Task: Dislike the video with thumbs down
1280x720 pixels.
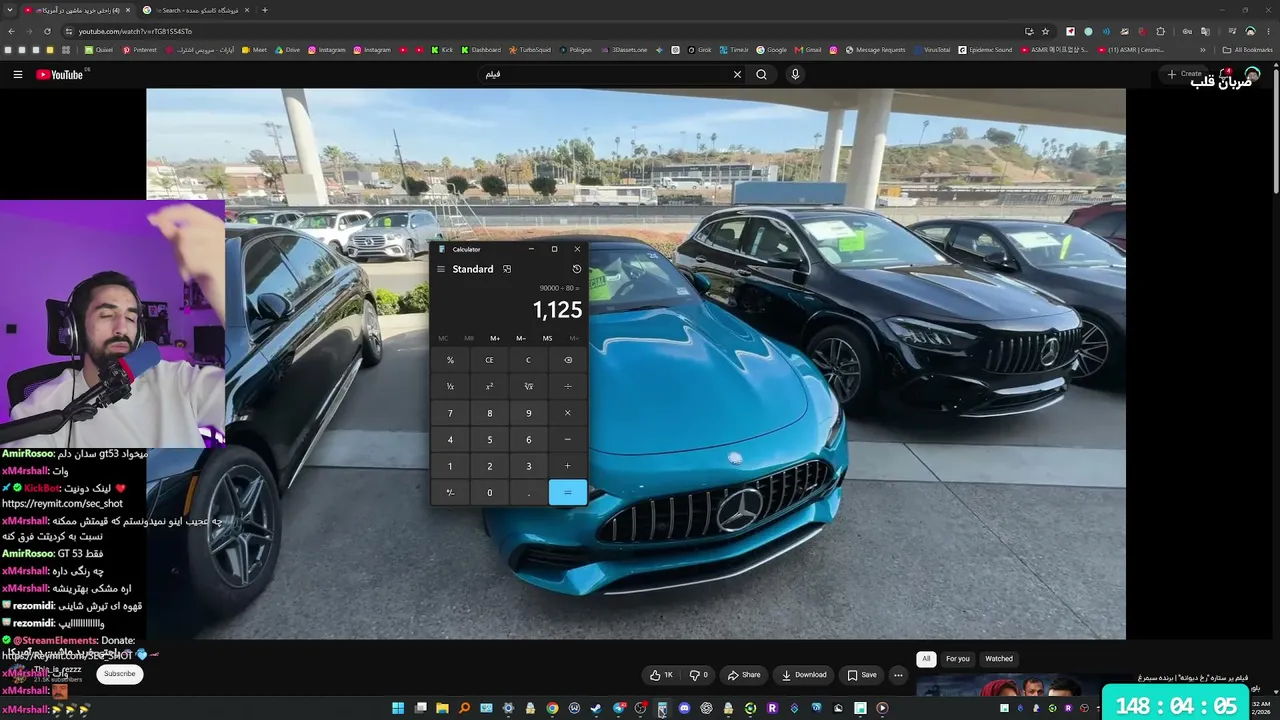Action: 699,675
